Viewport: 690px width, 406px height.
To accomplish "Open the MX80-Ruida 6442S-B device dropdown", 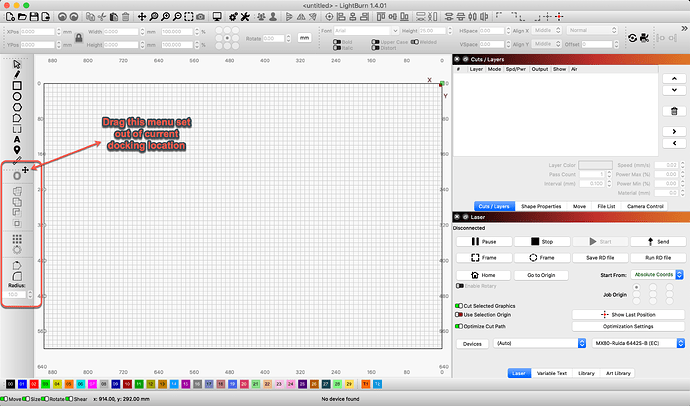I will [639, 343].
